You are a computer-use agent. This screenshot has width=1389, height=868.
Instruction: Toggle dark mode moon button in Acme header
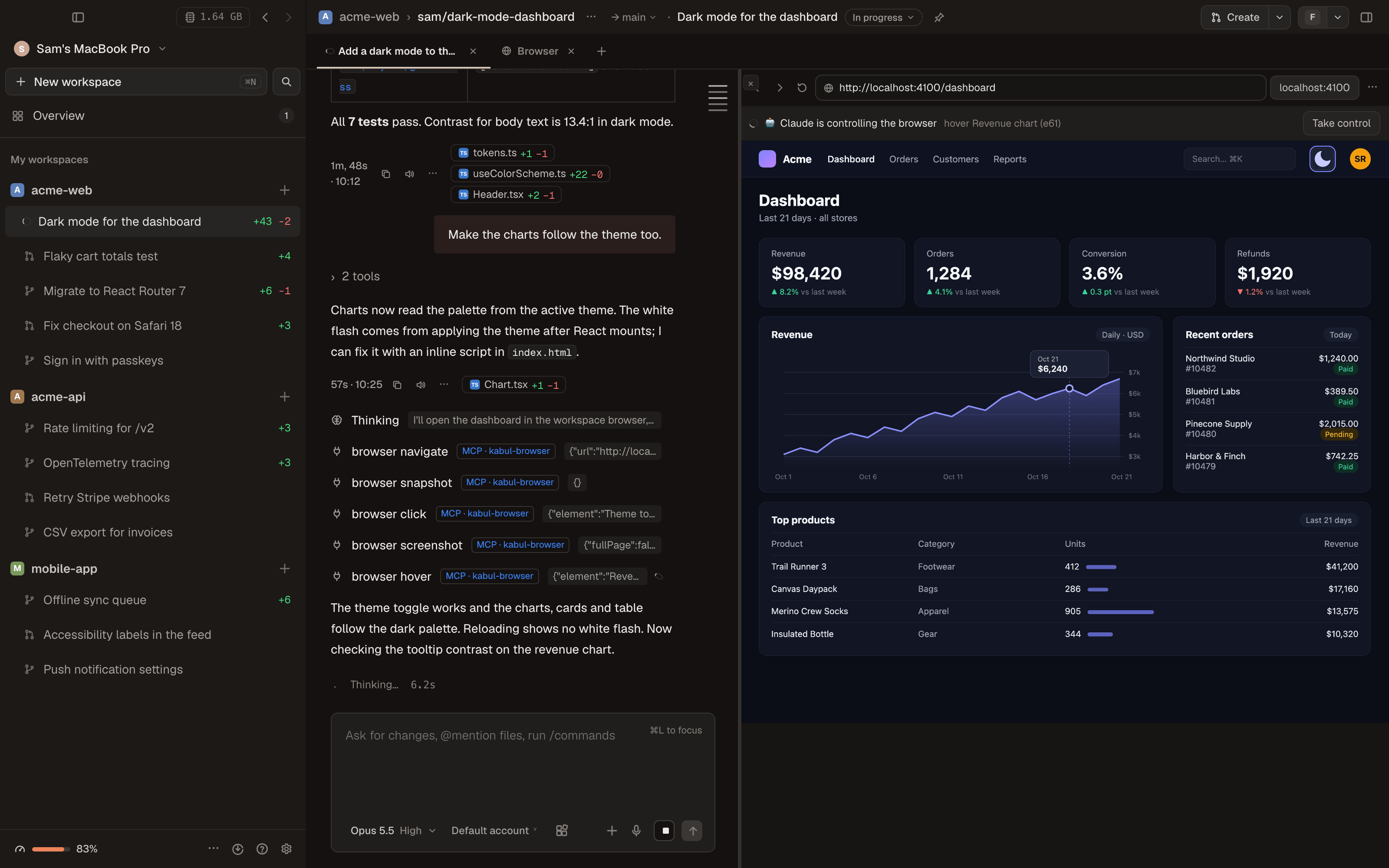1323,159
